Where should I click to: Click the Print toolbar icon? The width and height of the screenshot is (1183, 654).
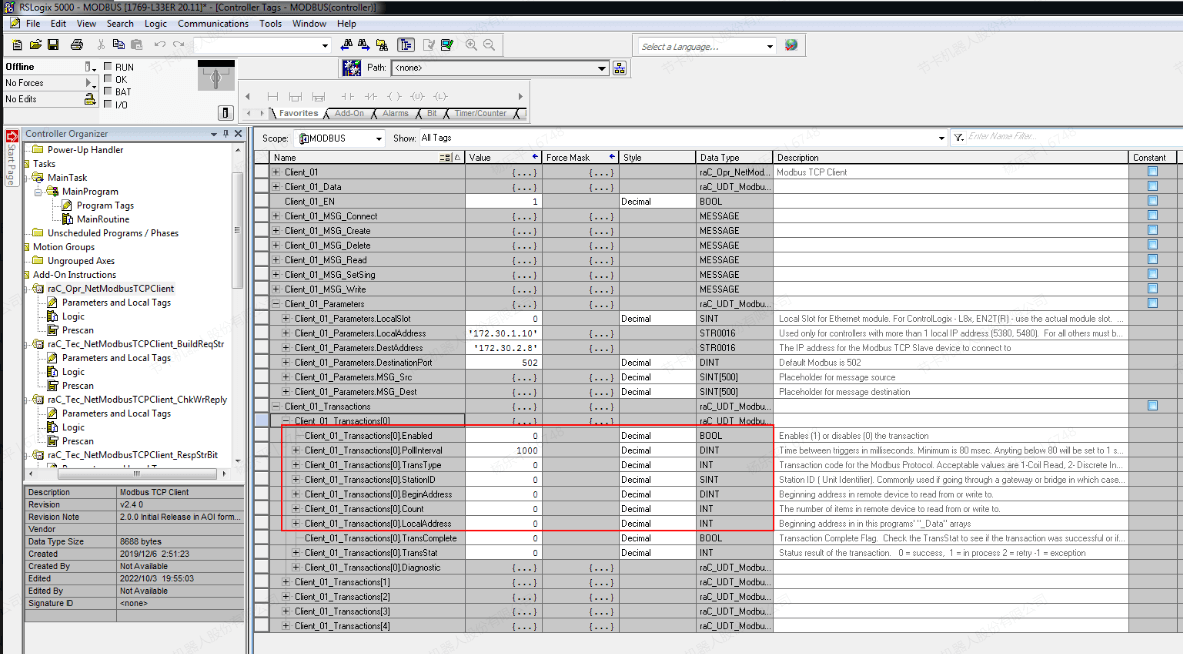[x=77, y=45]
